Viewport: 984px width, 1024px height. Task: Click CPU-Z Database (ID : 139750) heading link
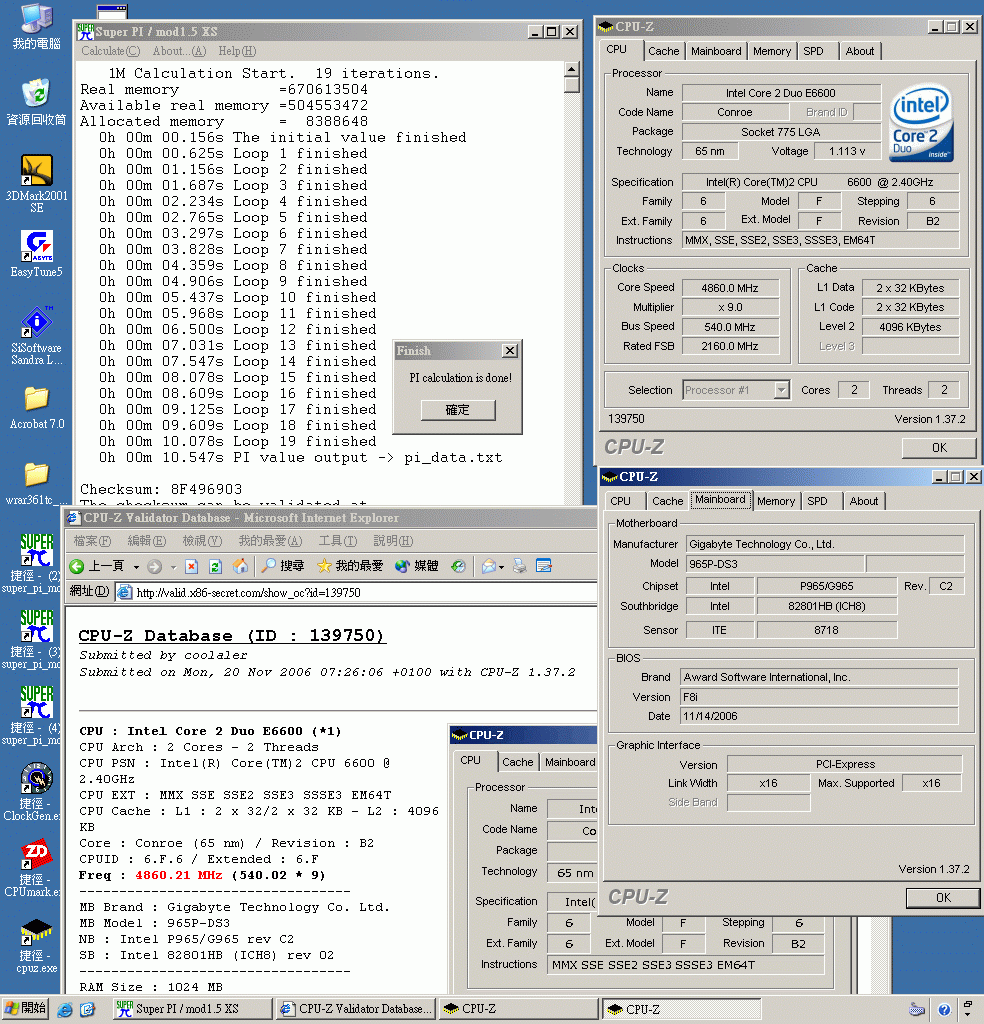(x=232, y=635)
